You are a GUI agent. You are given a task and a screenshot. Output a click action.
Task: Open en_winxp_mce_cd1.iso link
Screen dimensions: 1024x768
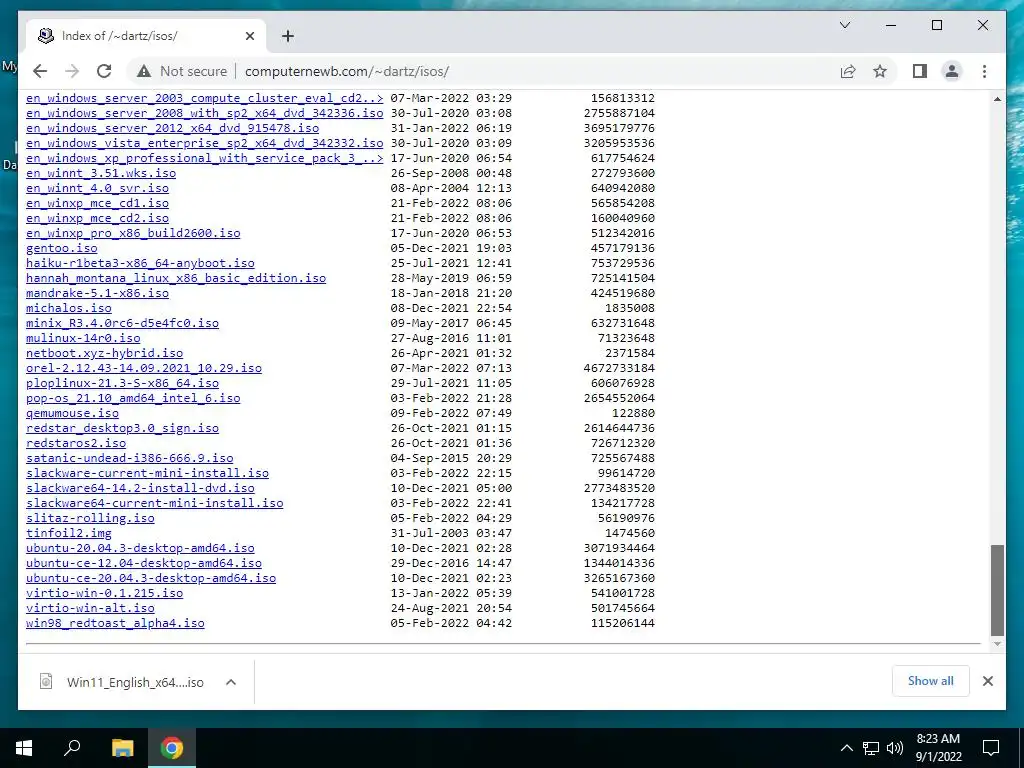pyautogui.click(x=97, y=203)
